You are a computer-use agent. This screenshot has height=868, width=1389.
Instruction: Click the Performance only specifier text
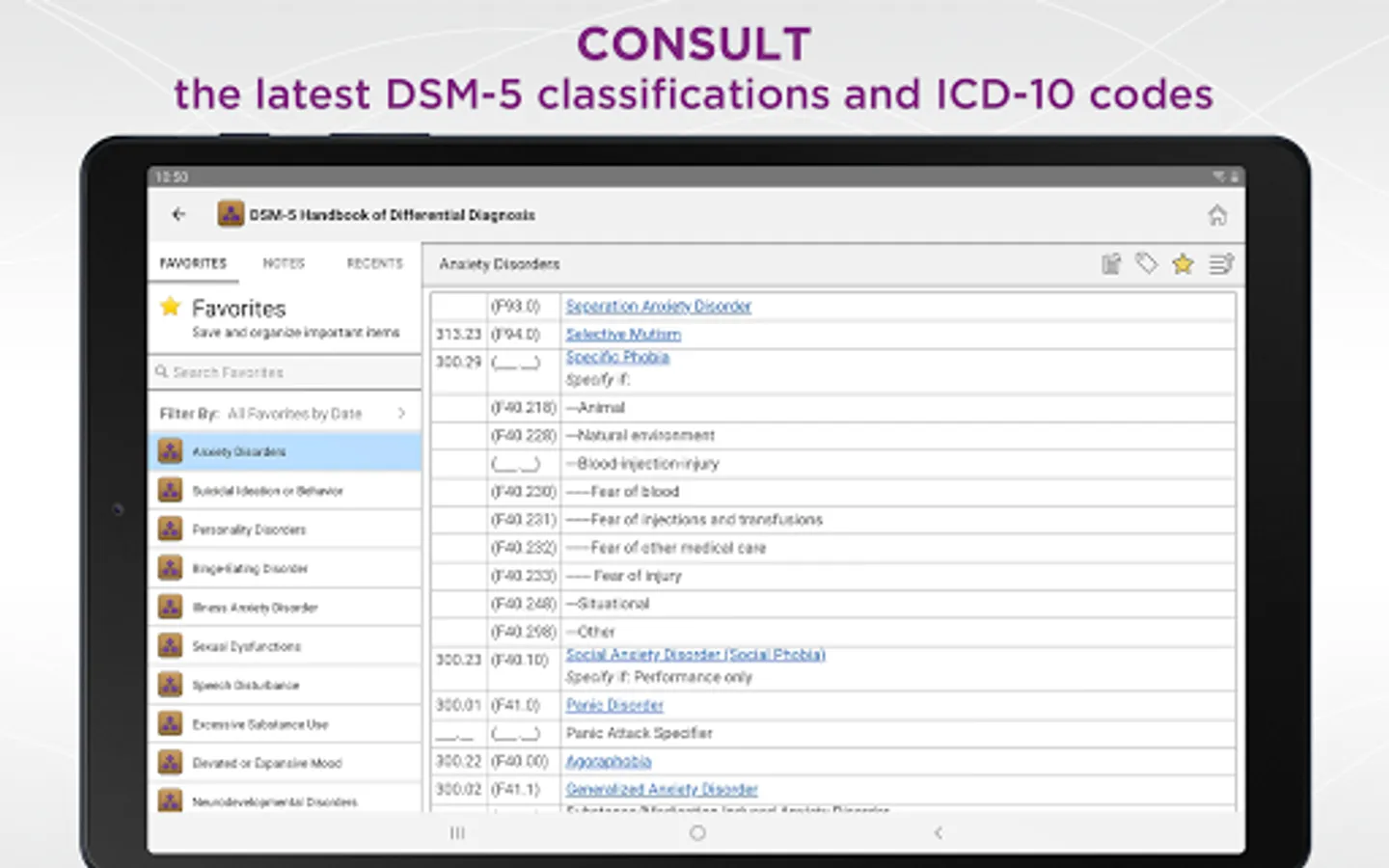(694, 677)
